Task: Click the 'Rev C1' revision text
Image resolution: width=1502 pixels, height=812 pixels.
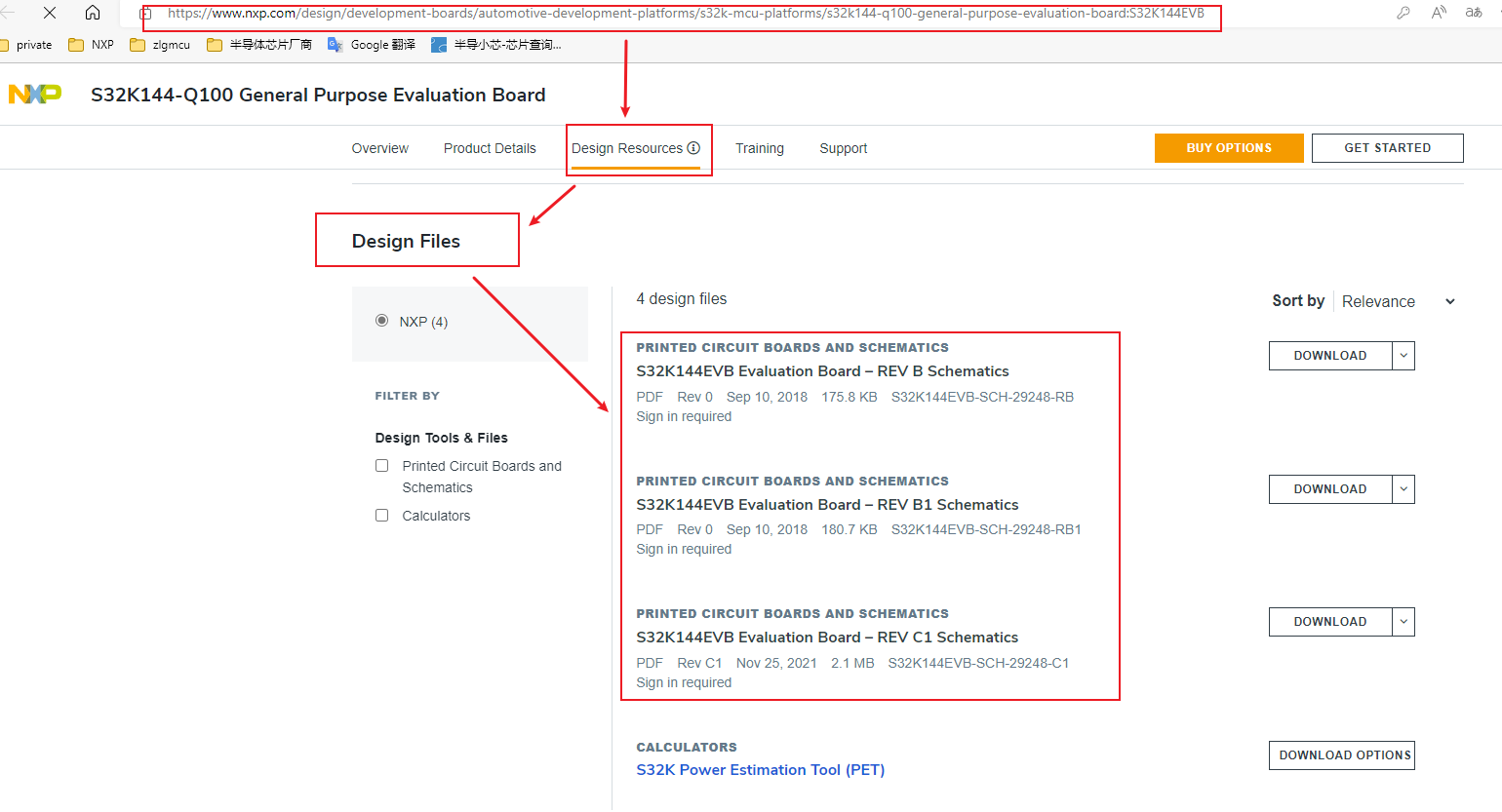Action: 699,663
